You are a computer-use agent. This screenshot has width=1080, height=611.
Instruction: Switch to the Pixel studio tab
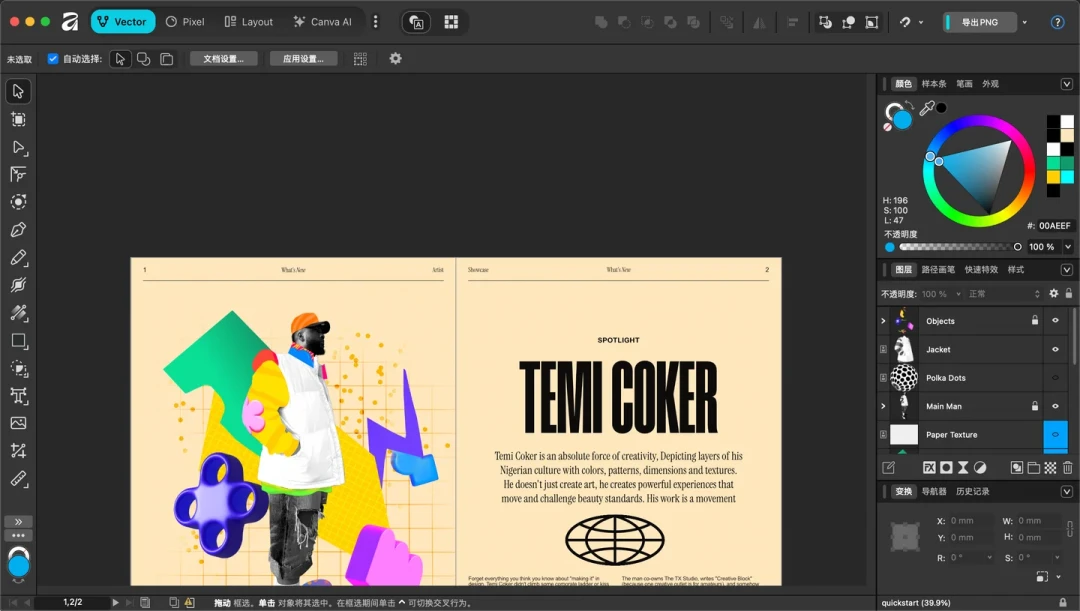click(x=185, y=22)
